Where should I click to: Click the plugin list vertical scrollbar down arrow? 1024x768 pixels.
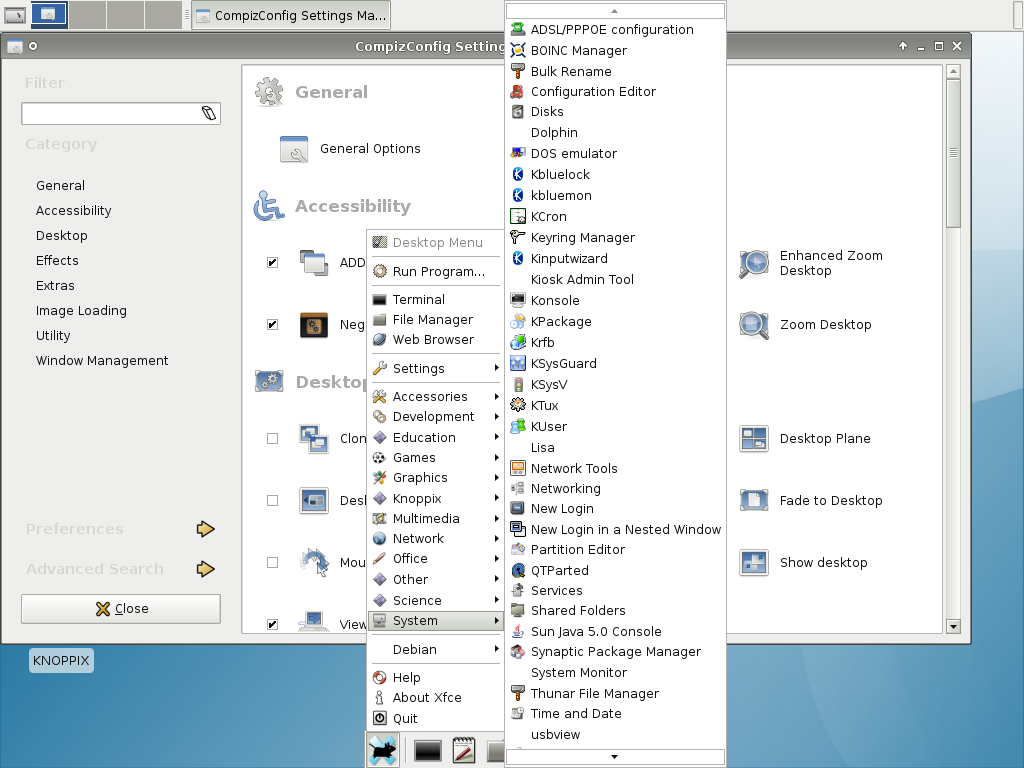(x=953, y=626)
